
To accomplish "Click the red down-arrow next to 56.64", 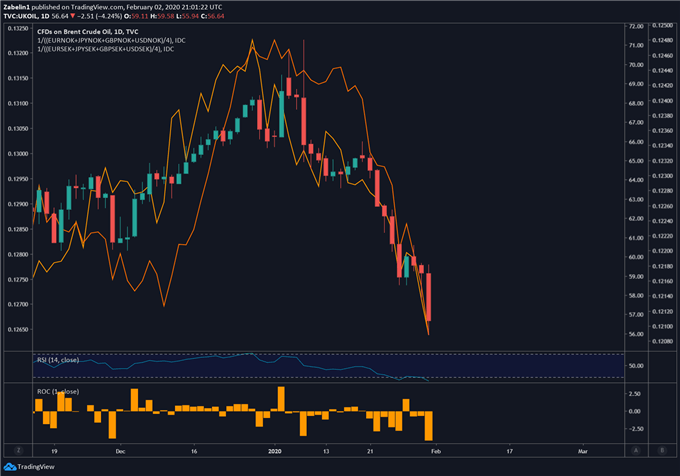I will pyautogui.click(x=73, y=16).
